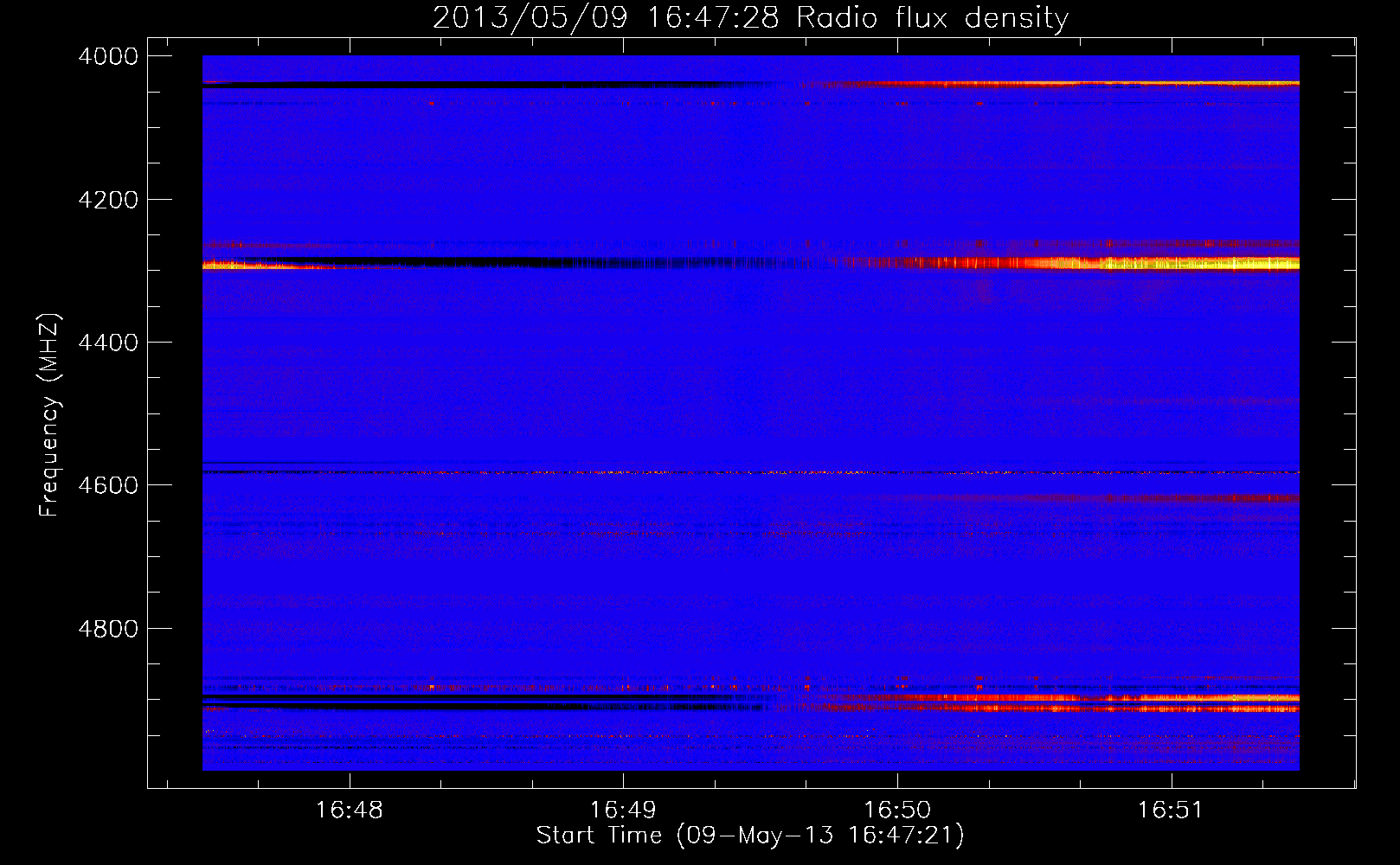
Task: Click the 16:50 time tick label
Action: pos(897,810)
